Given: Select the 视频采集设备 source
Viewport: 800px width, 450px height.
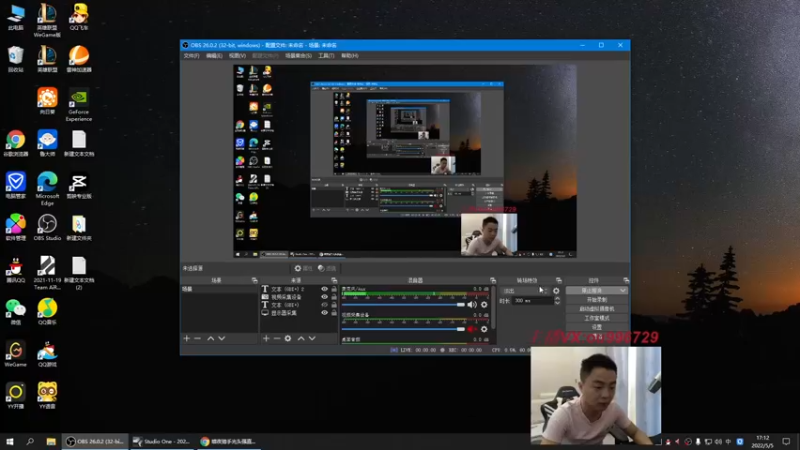Looking at the screenshot, I should click(287, 297).
